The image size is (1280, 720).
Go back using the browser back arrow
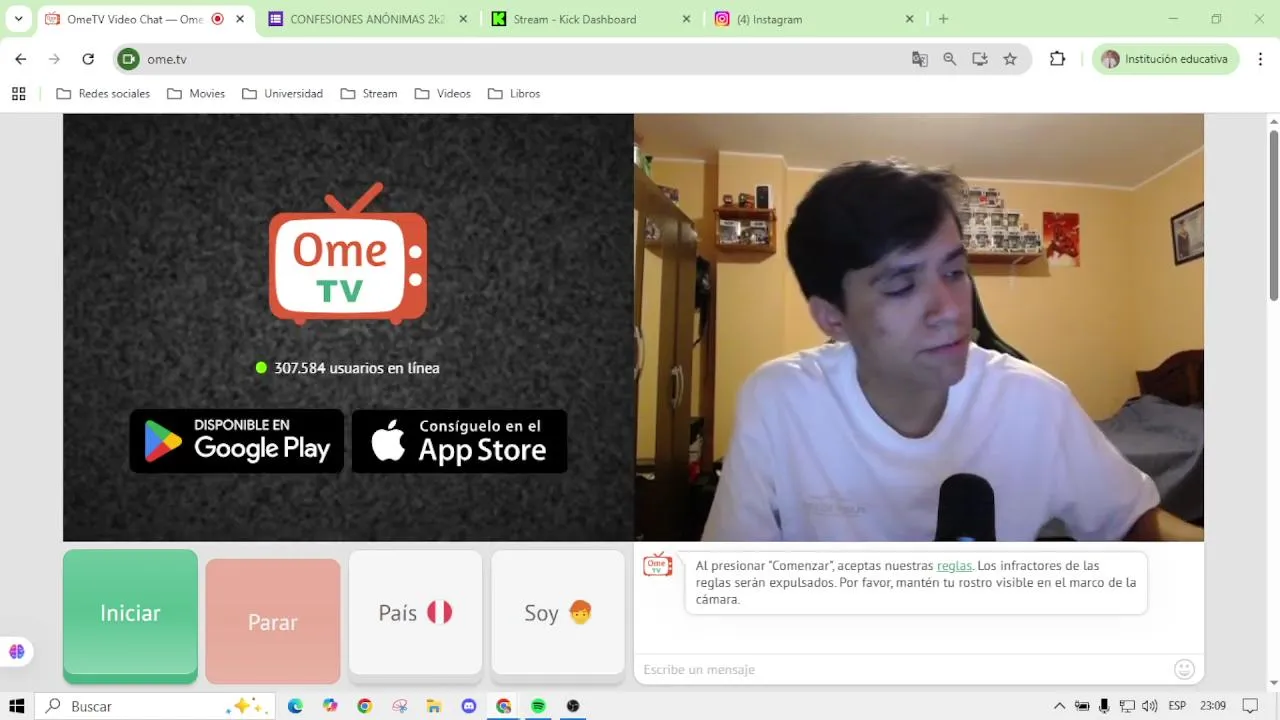click(21, 59)
